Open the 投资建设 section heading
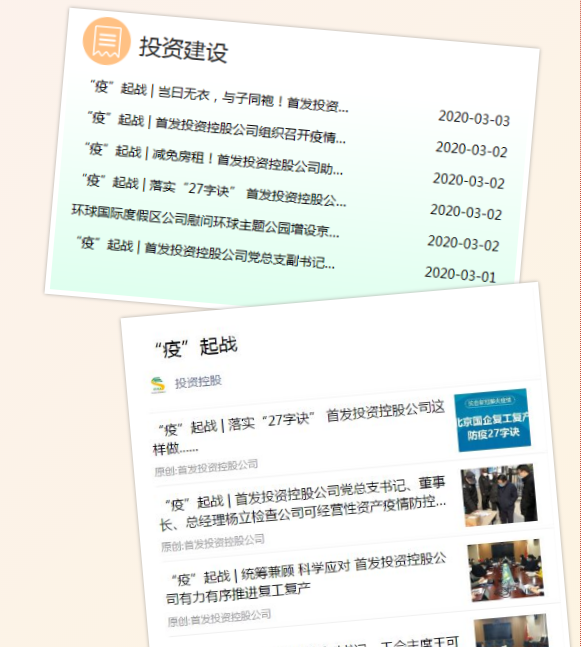Image resolution: width=581 pixels, height=647 pixels. coord(183,49)
